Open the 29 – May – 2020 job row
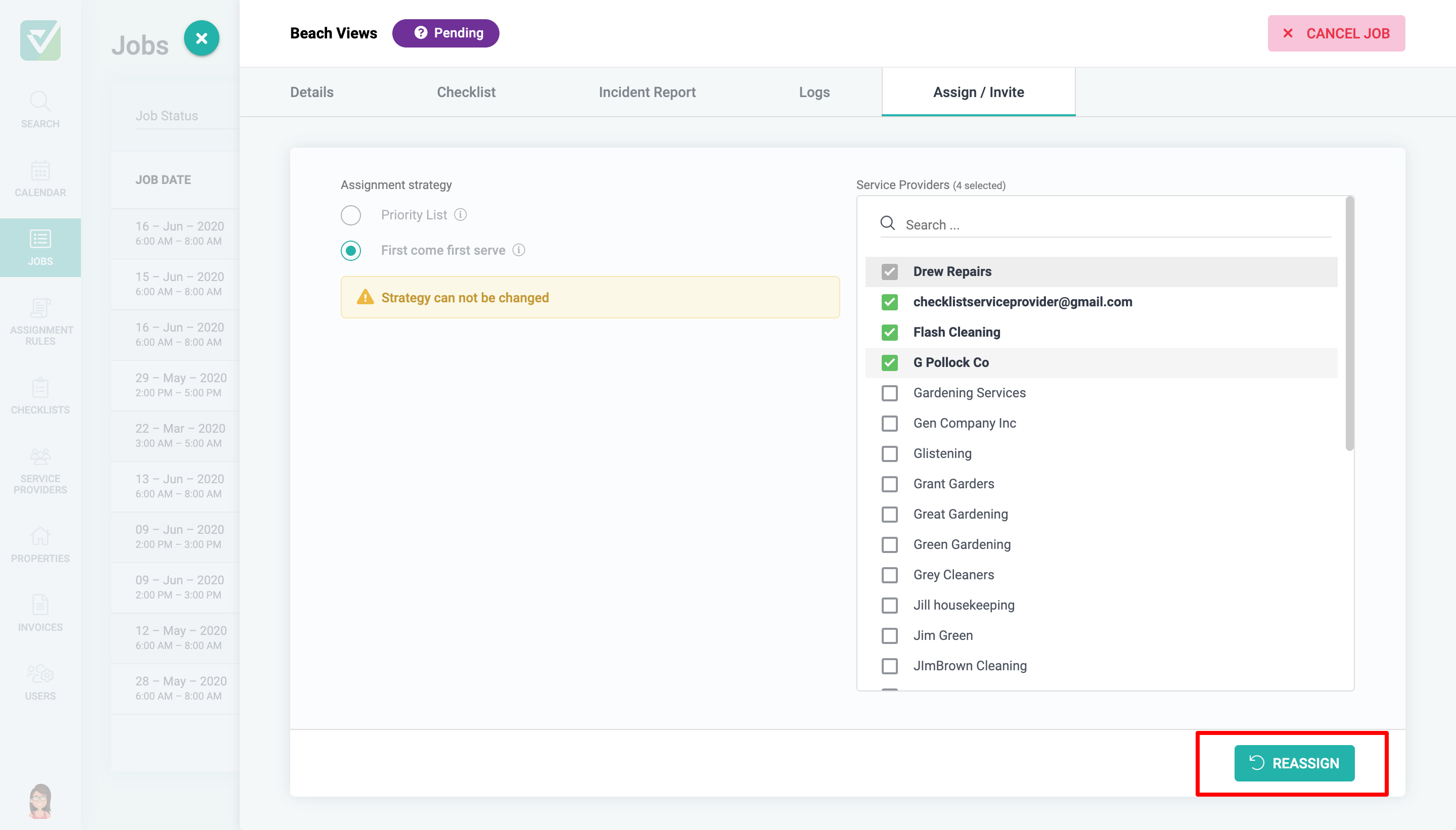Viewport: 1456px width, 830px height. [175, 385]
